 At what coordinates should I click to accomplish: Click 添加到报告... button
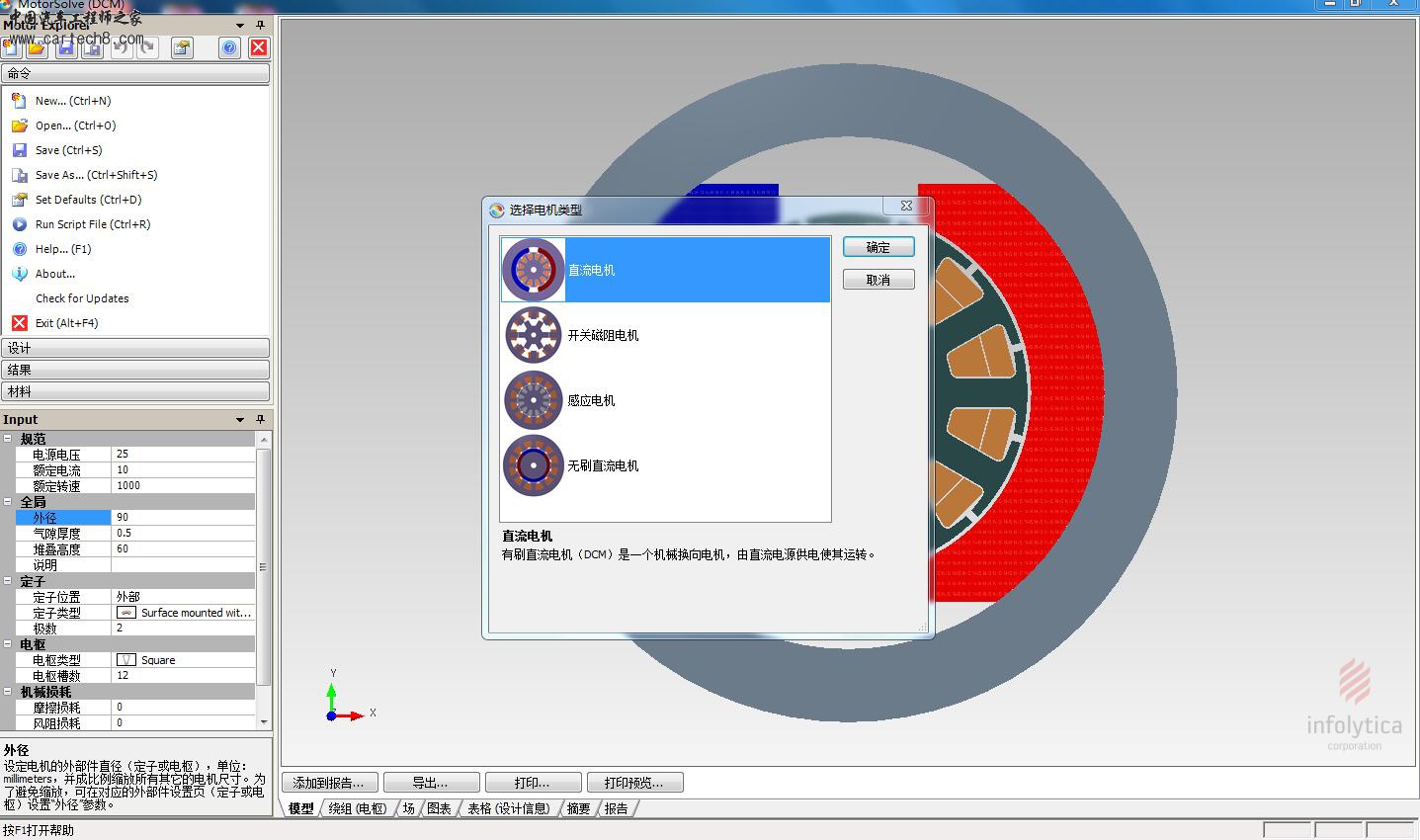tap(329, 783)
